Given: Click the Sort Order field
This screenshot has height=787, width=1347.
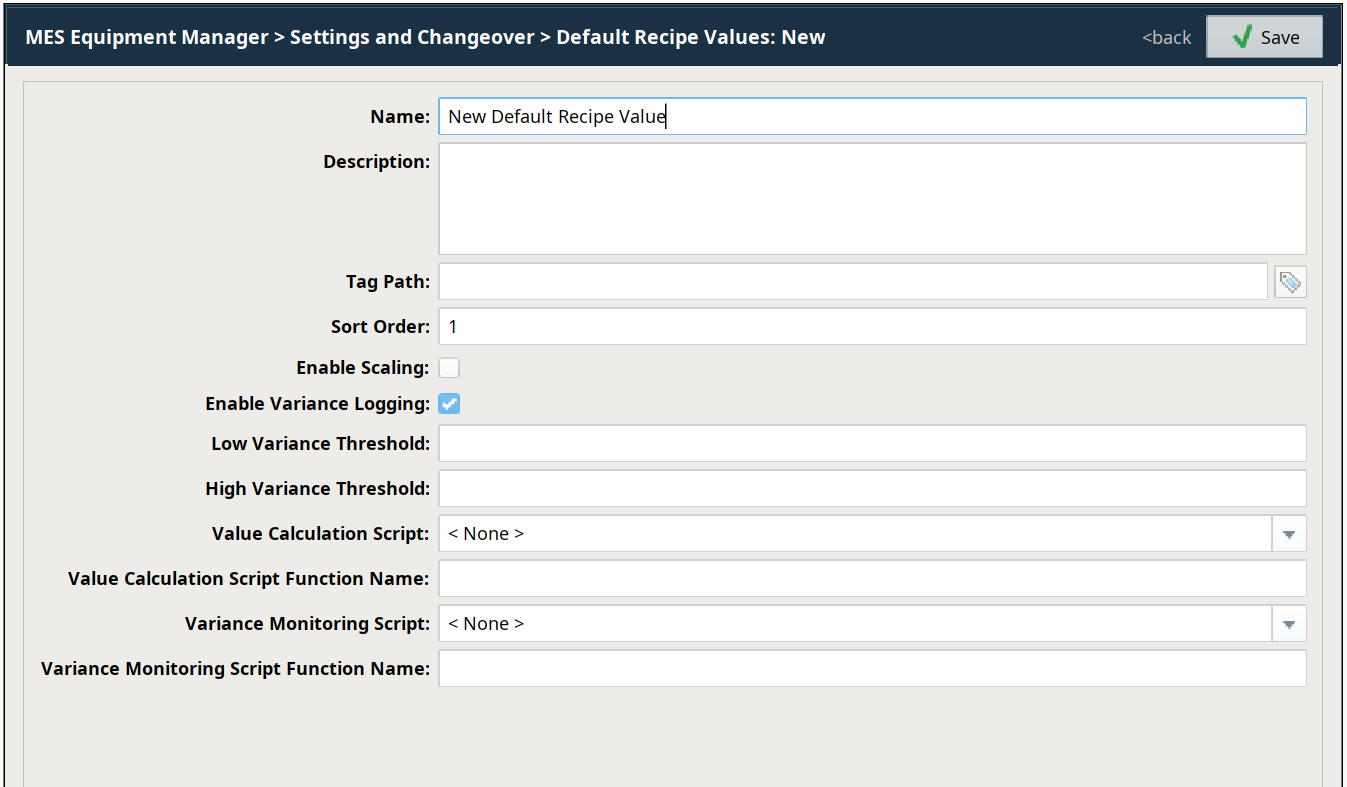Looking at the screenshot, I should 871,327.
